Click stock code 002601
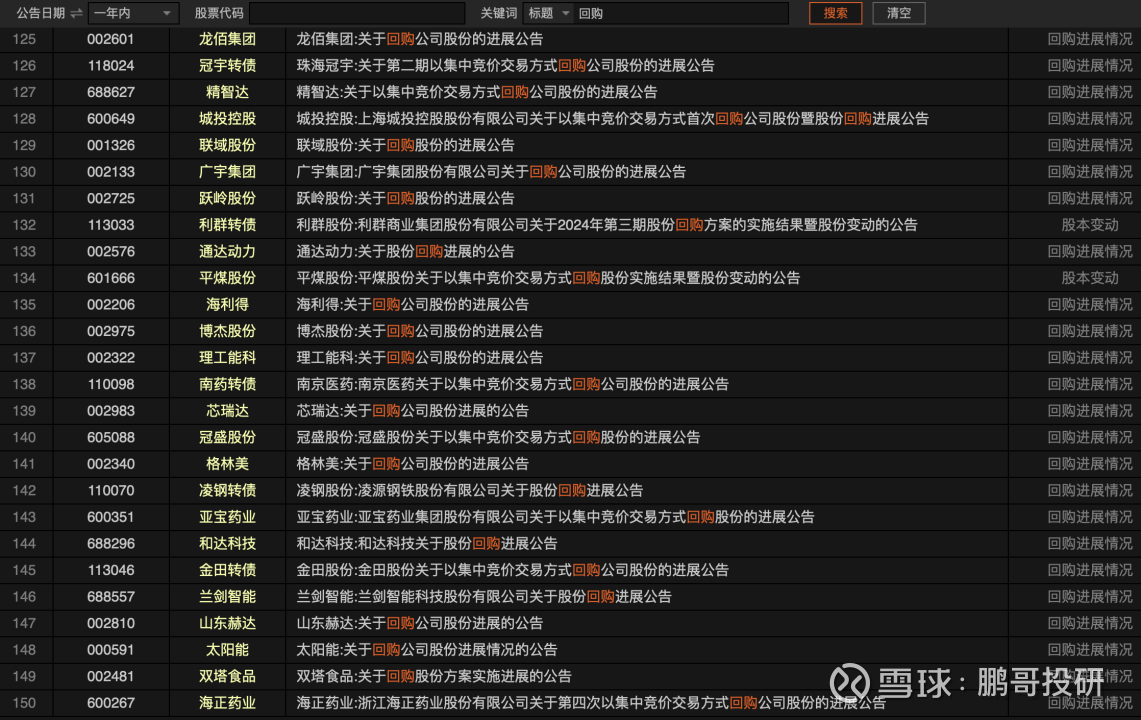1141x720 pixels. click(x=111, y=39)
